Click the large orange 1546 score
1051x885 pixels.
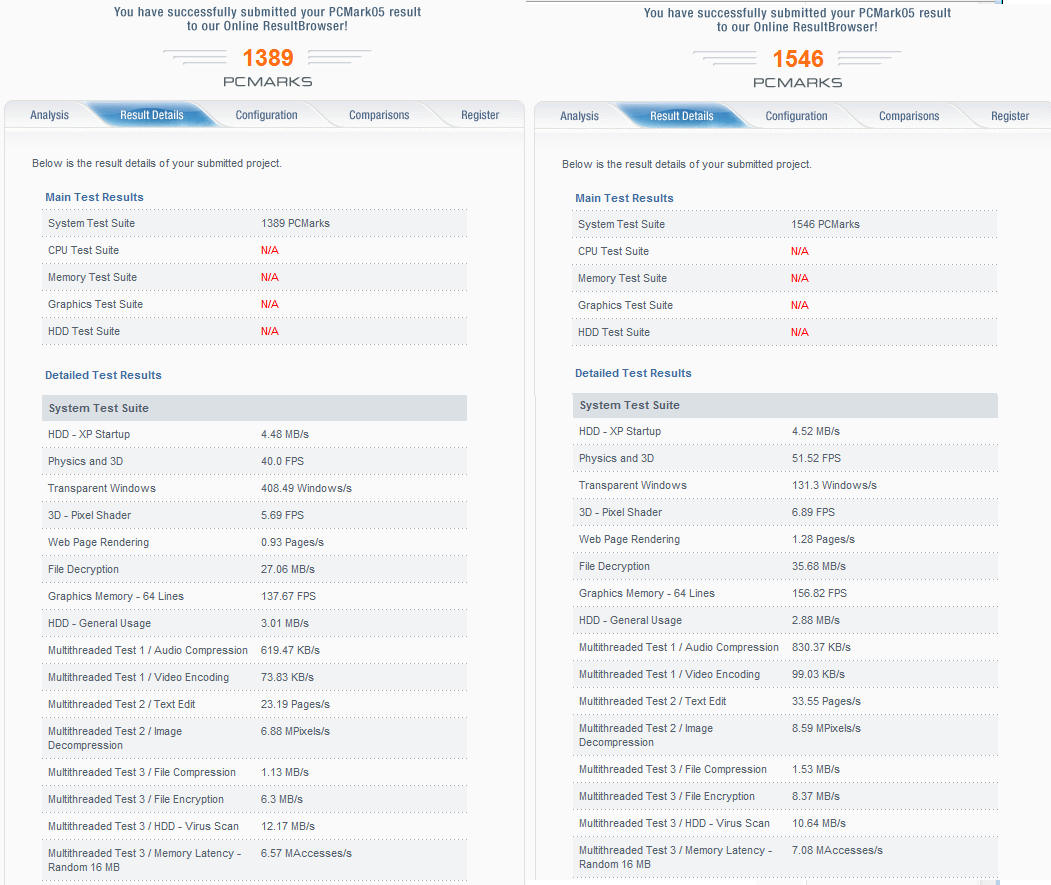(x=798, y=59)
